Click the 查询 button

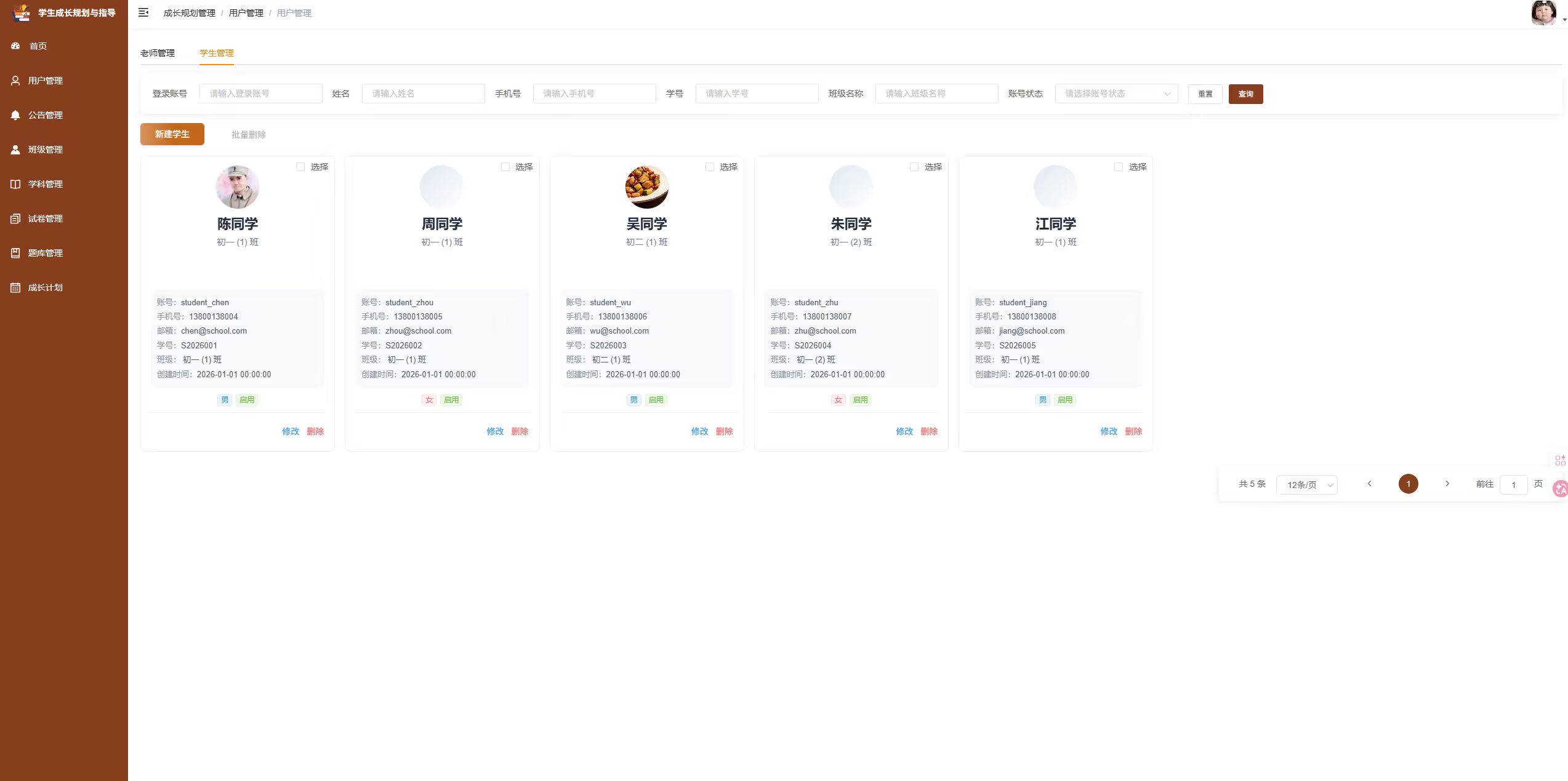pyautogui.click(x=1246, y=94)
